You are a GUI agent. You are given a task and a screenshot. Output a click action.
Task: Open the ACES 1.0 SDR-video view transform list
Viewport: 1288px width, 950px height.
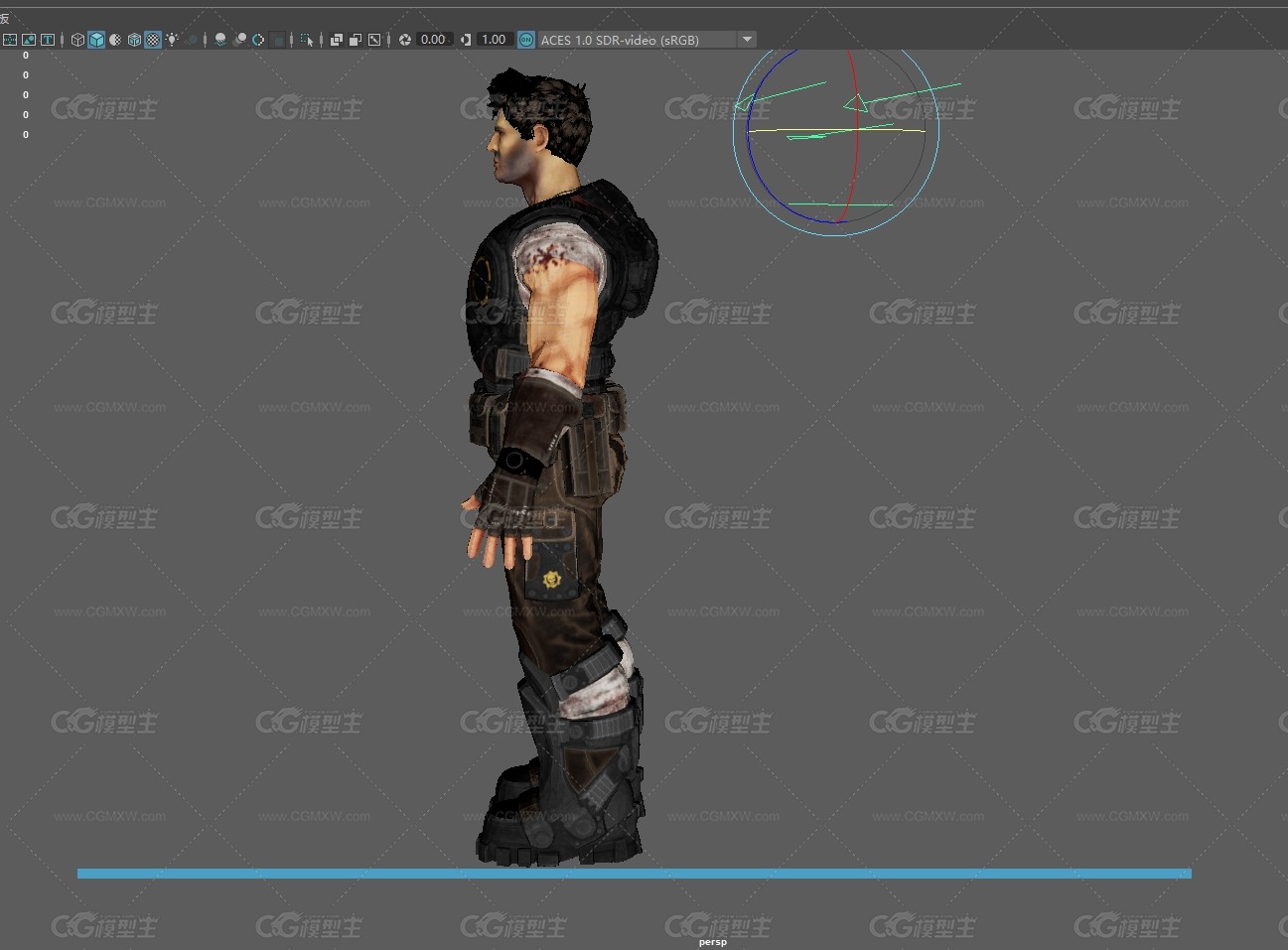point(638,40)
